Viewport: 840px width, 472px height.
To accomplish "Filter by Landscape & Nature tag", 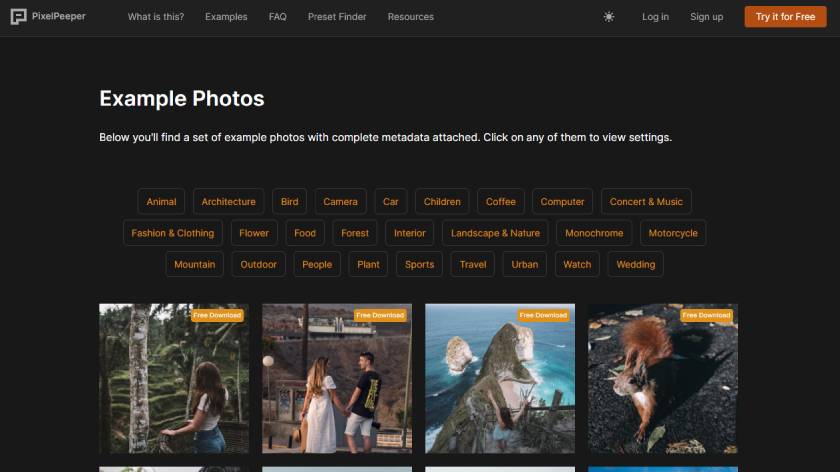I will [x=495, y=233].
